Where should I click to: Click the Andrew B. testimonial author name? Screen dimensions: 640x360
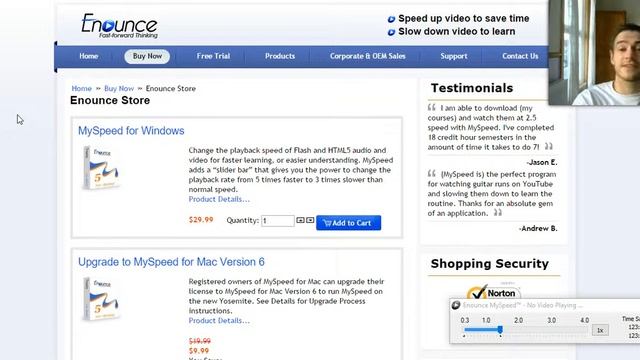tap(538, 229)
